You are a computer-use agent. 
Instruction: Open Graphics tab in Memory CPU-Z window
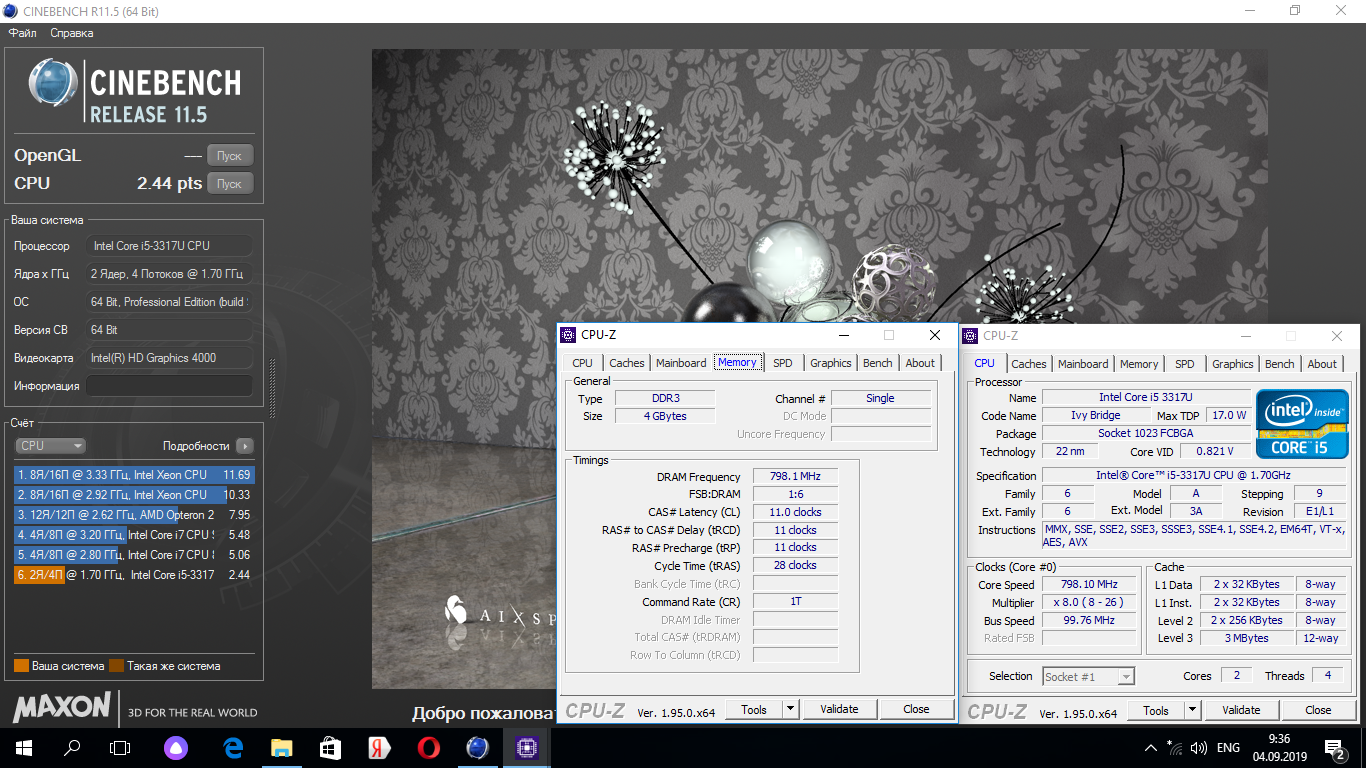(831, 363)
